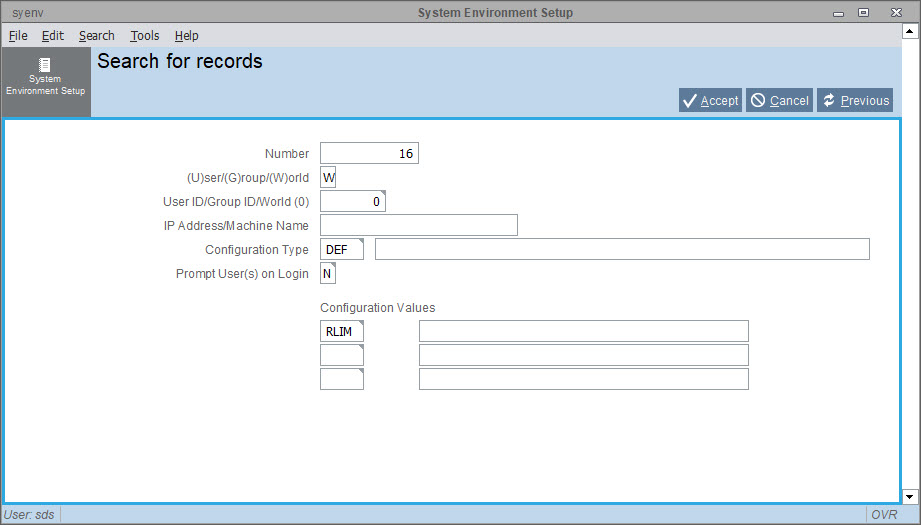Click the User ID/Group ID/World lookup field
The width and height of the screenshot is (921, 525).
click(x=353, y=201)
